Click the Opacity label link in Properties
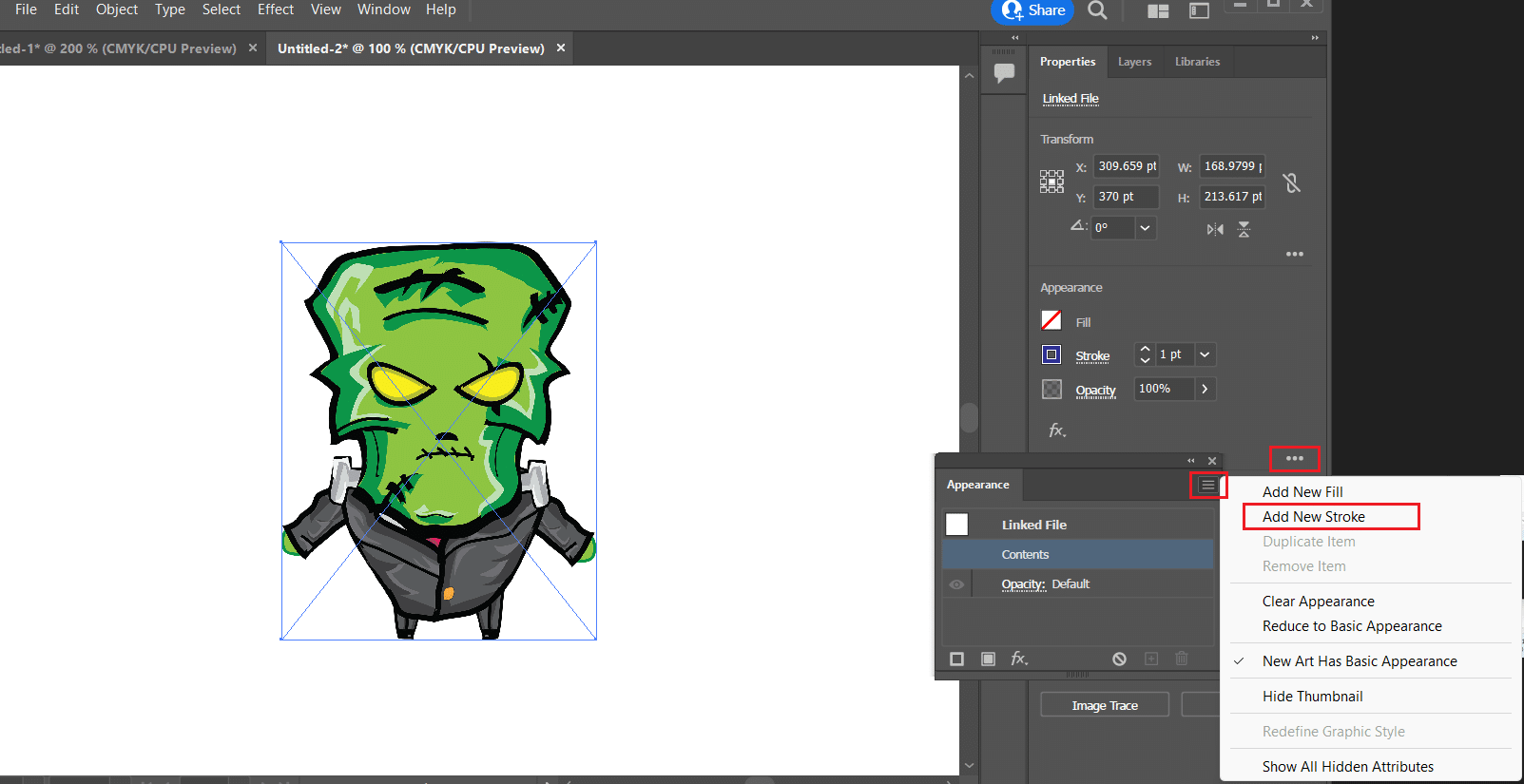The image size is (1524, 784). pyautogui.click(x=1095, y=391)
